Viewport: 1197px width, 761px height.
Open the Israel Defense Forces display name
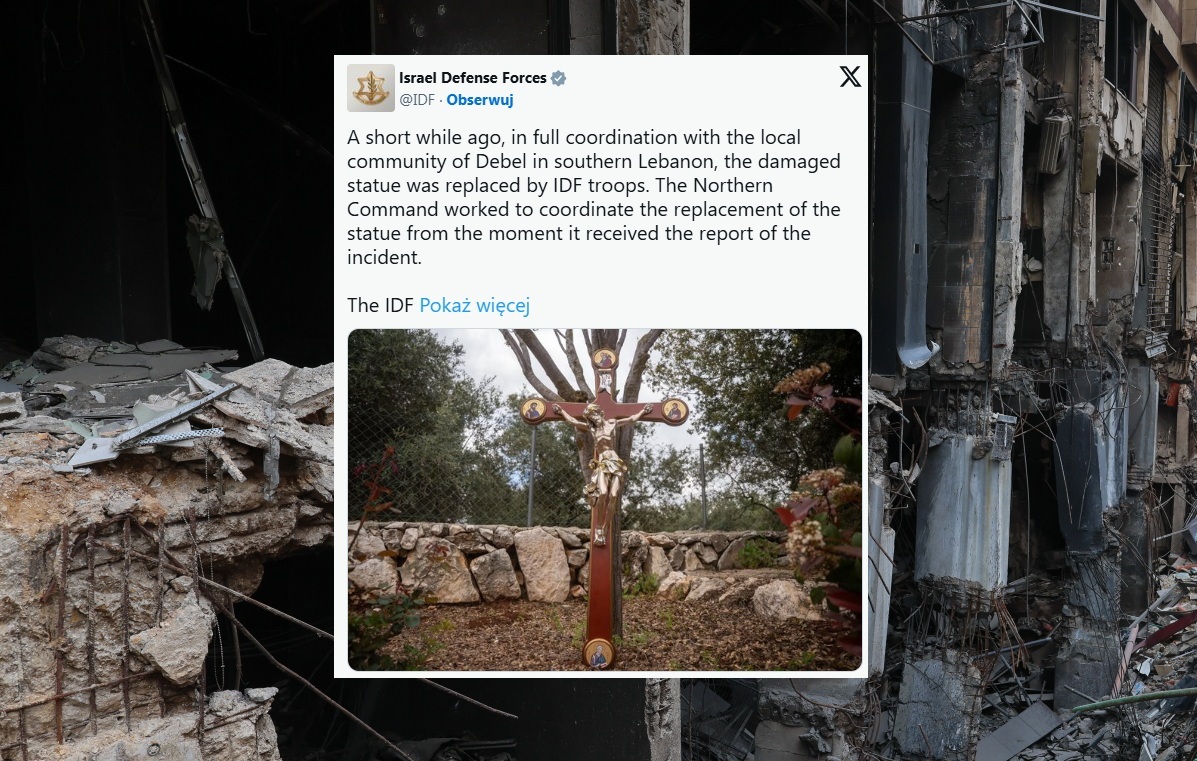pos(473,78)
